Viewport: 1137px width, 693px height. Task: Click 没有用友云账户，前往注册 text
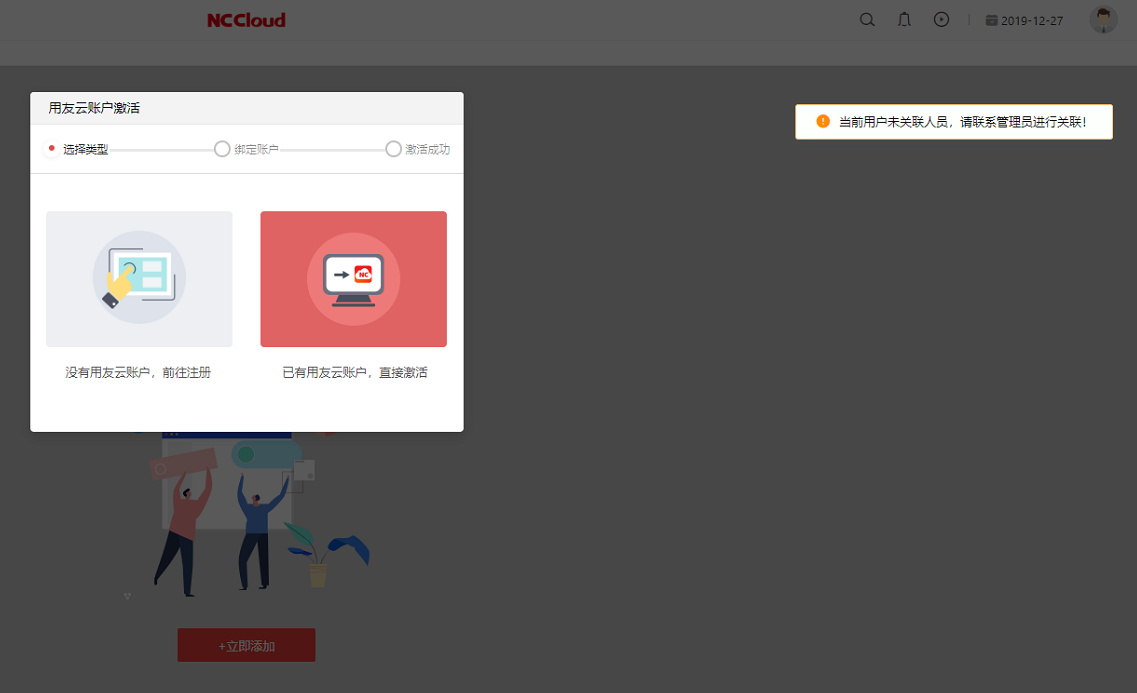coord(138,373)
